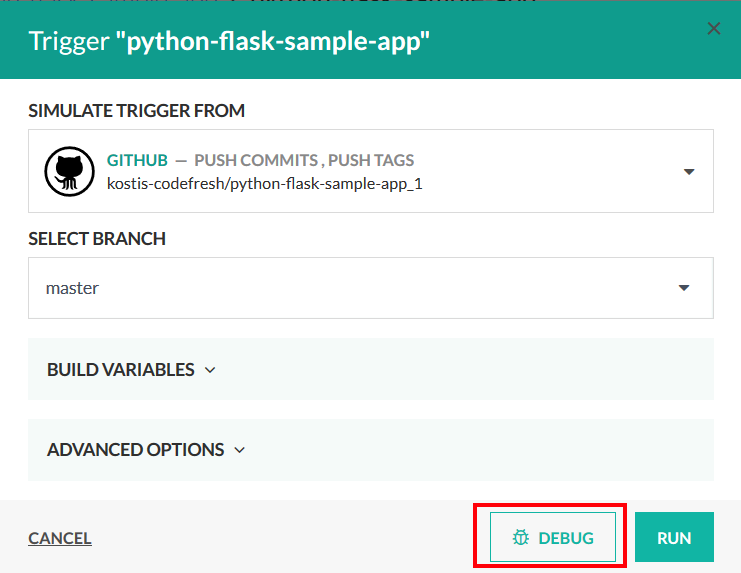This screenshot has height=573, width=741.
Task: Click the ADVANCED OPTIONS section header
Action: click(135, 450)
